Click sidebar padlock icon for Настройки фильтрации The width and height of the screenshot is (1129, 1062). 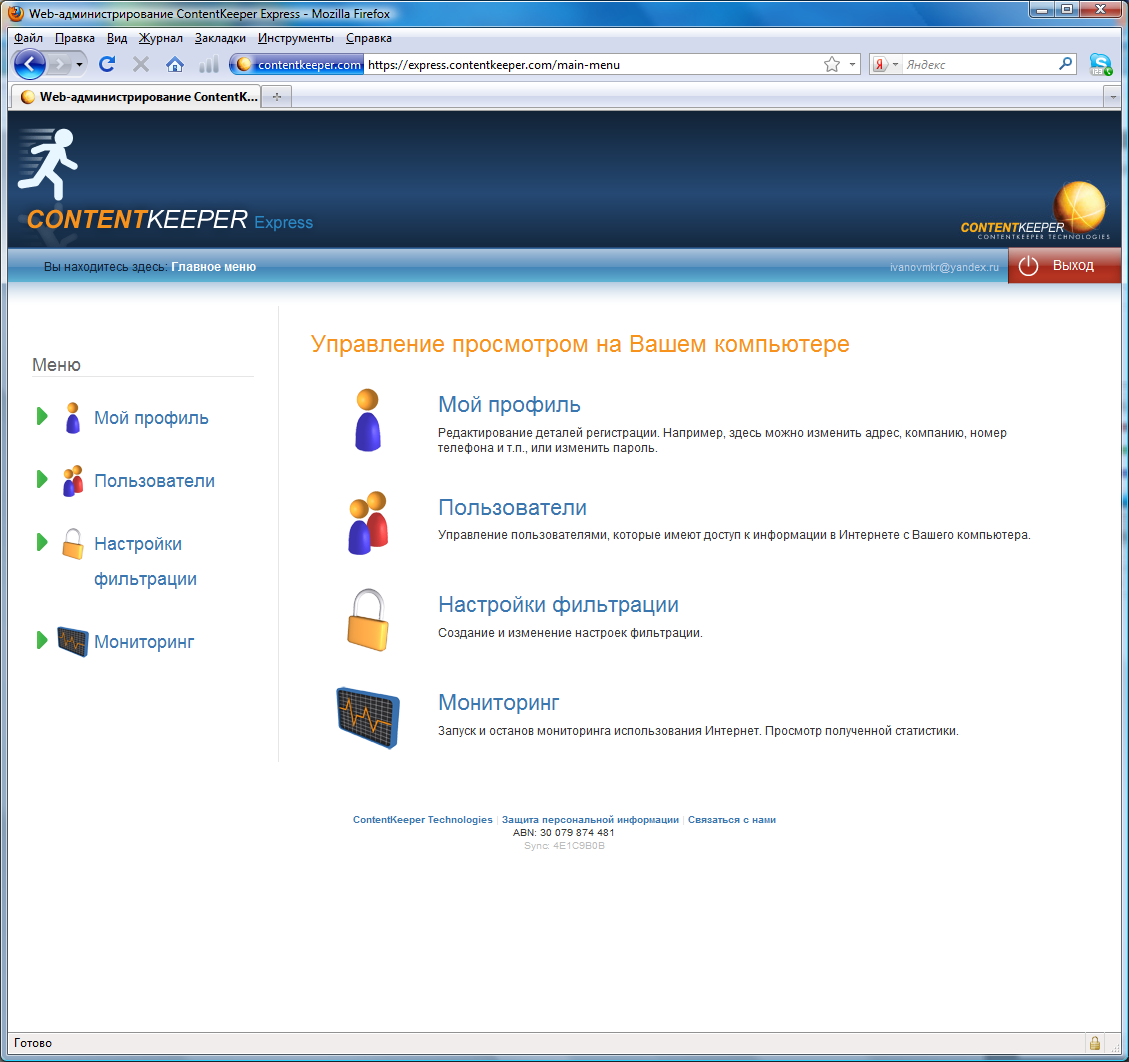click(x=73, y=544)
